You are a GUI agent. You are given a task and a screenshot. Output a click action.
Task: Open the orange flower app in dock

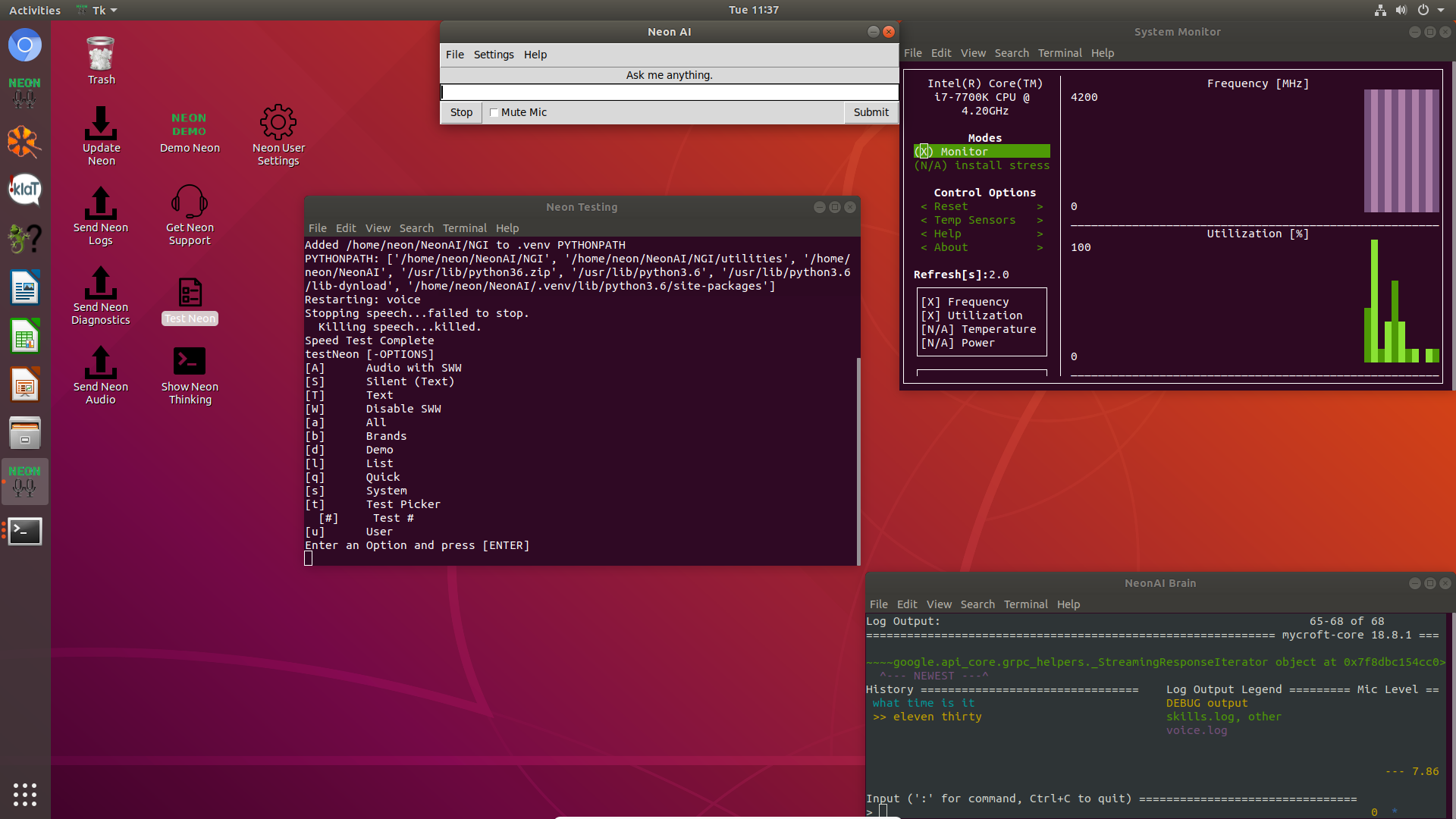coord(25,142)
